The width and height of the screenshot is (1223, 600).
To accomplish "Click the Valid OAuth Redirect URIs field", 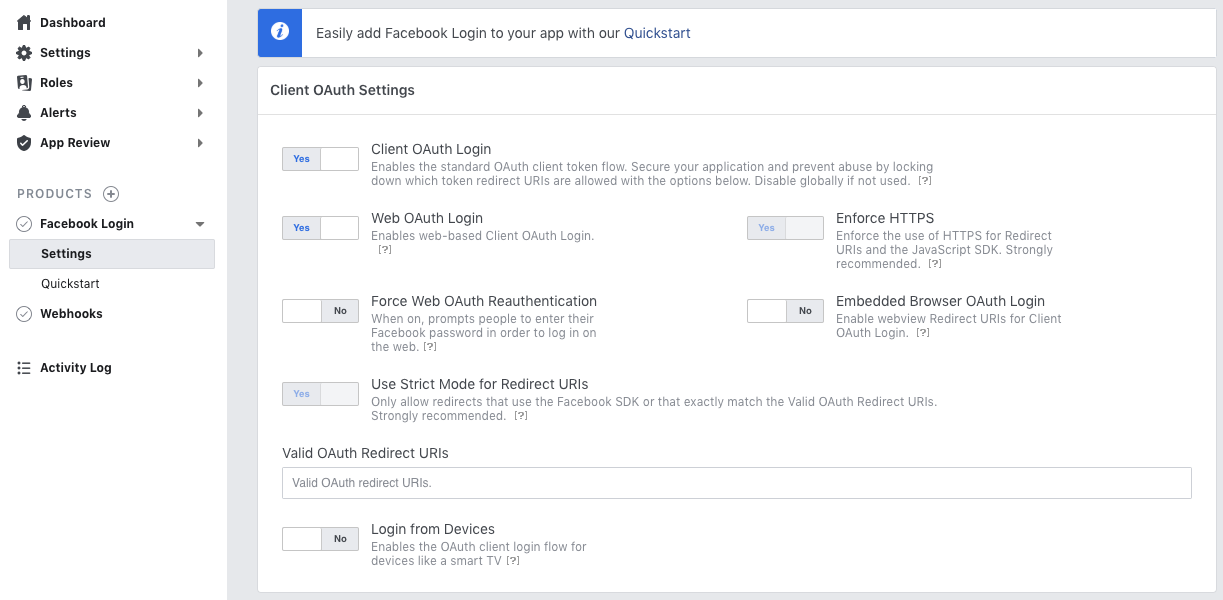I will pos(737,483).
